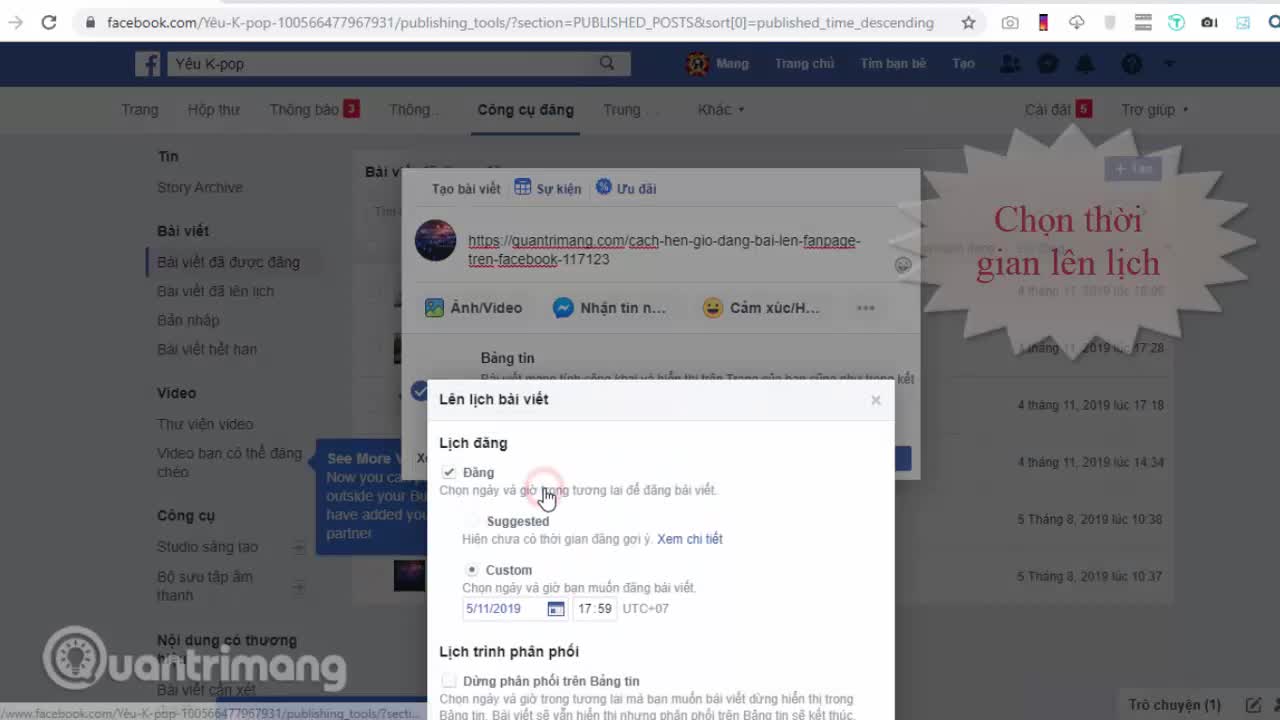The width and height of the screenshot is (1280, 720).
Task: Click the schedule time field 17:59
Action: coord(594,609)
